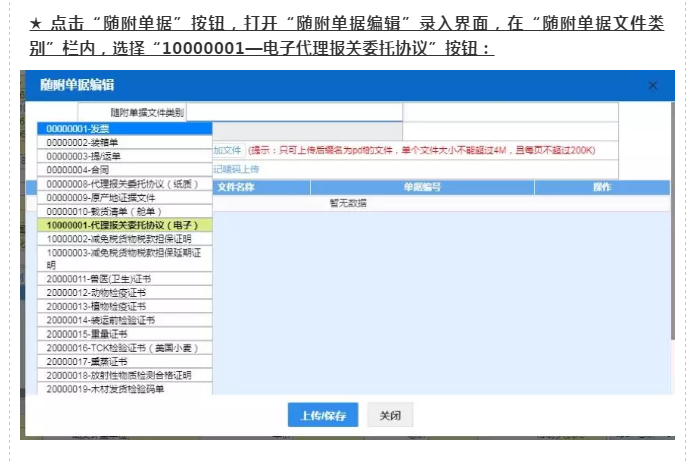Choose 10000002-减免税货物税款担保证明
Image resolution: width=698 pixels, height=464 pixels.
pos(124,240)
